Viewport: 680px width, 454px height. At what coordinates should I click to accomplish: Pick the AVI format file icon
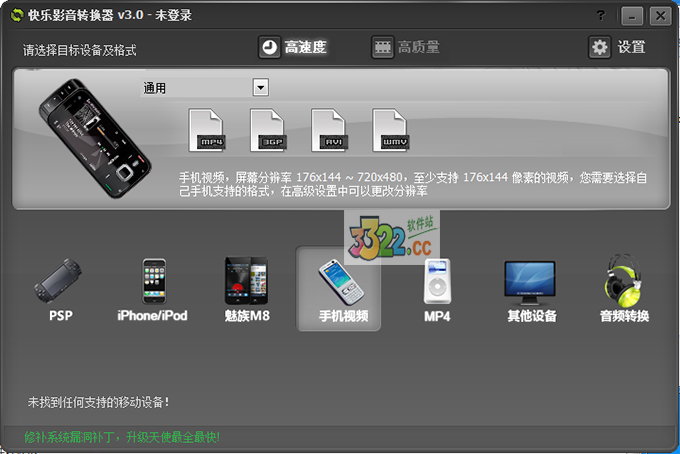click(329, 130)
